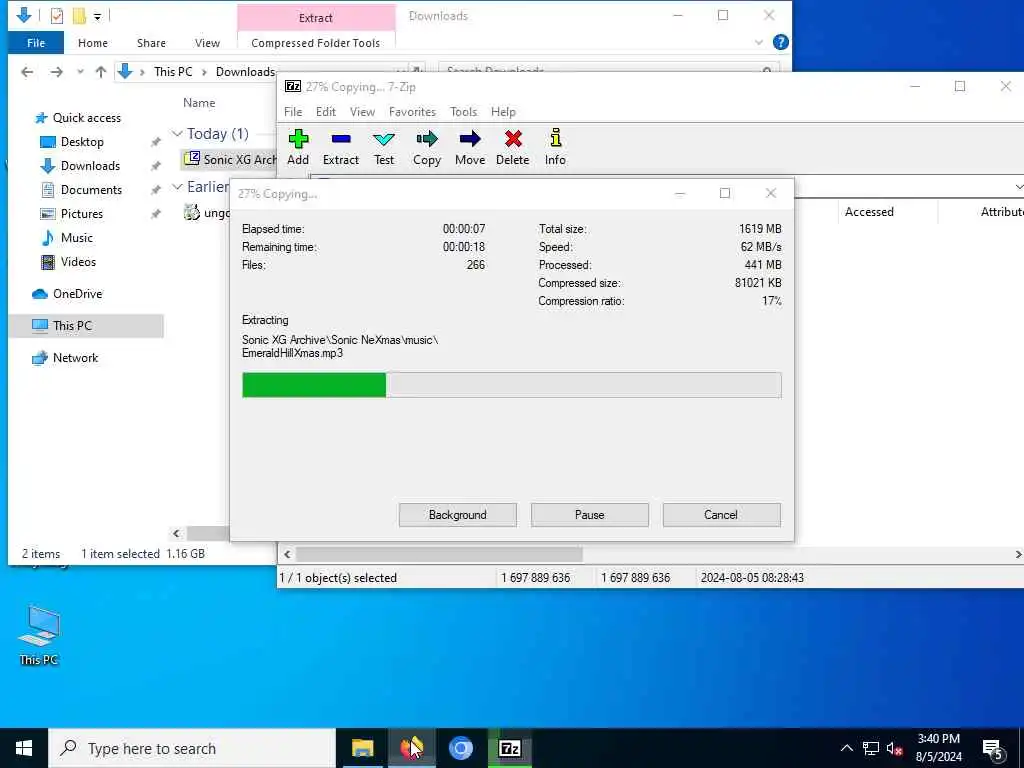Expand the Explorer ribbon chevron
This screenshot has width=1024, height=768.
[x=759, y=42]
